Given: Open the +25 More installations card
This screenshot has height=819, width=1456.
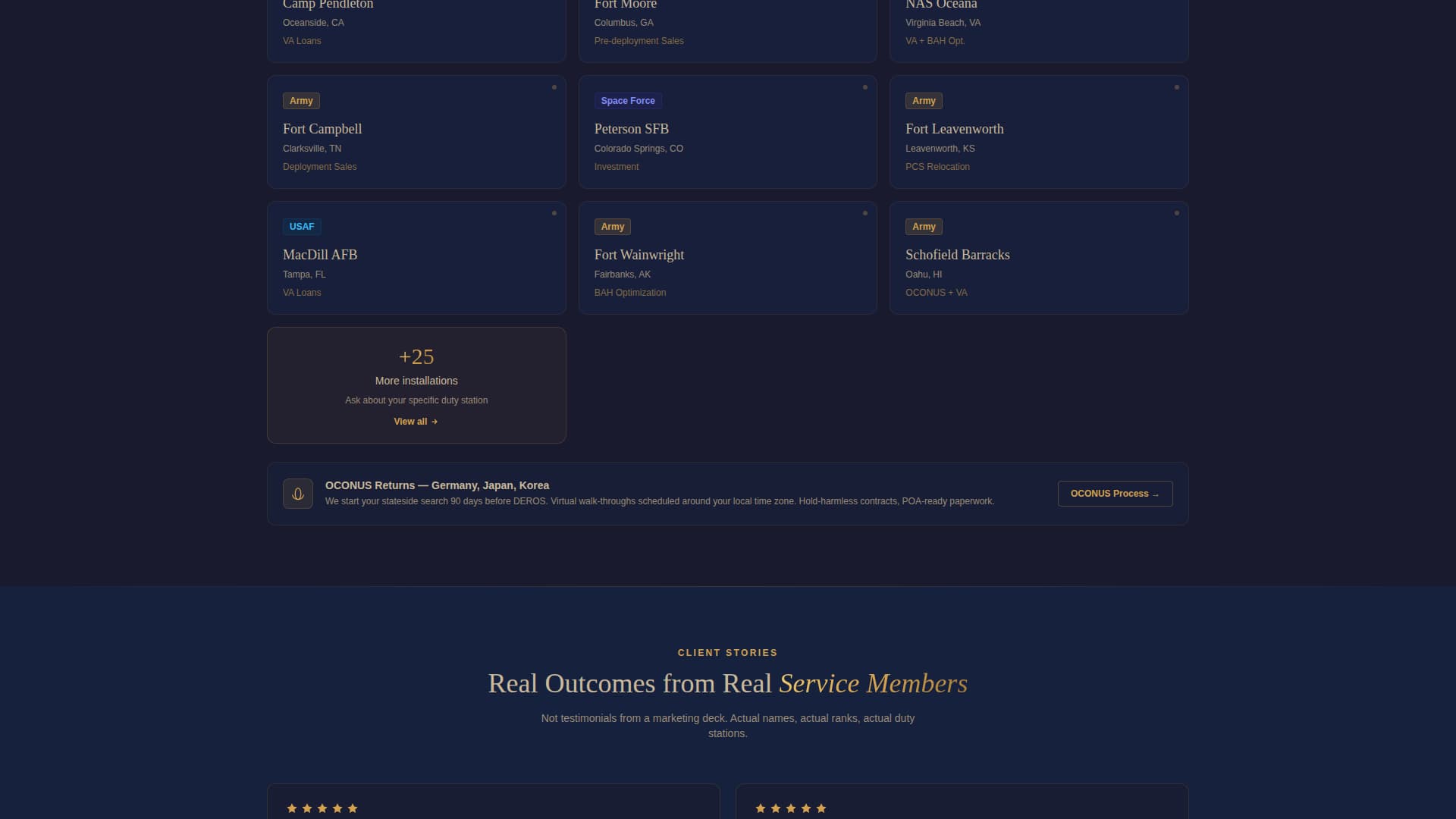Looking at the screenshot, I should (416, 384).
